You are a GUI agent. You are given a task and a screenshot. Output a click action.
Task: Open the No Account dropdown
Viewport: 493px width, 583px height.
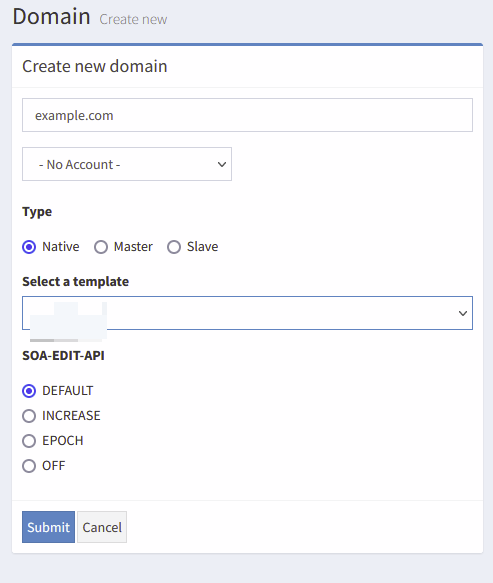tap(127, 164)
